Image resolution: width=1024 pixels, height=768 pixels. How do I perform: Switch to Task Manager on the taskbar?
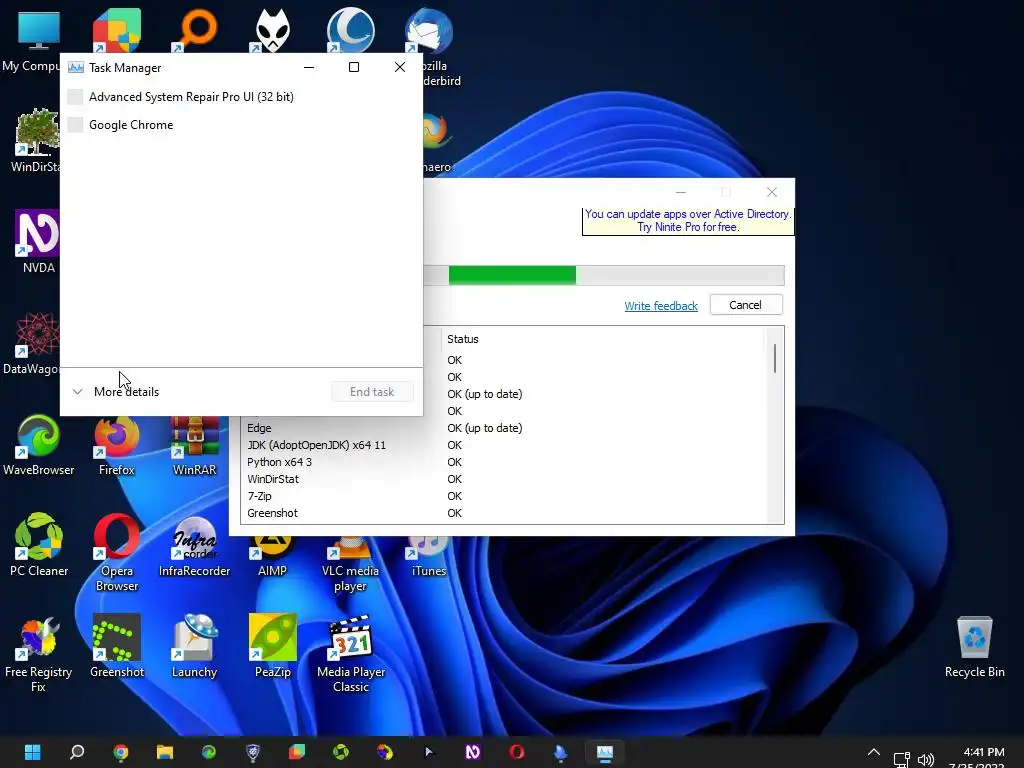pyautogui.click(x=605, y=752)
